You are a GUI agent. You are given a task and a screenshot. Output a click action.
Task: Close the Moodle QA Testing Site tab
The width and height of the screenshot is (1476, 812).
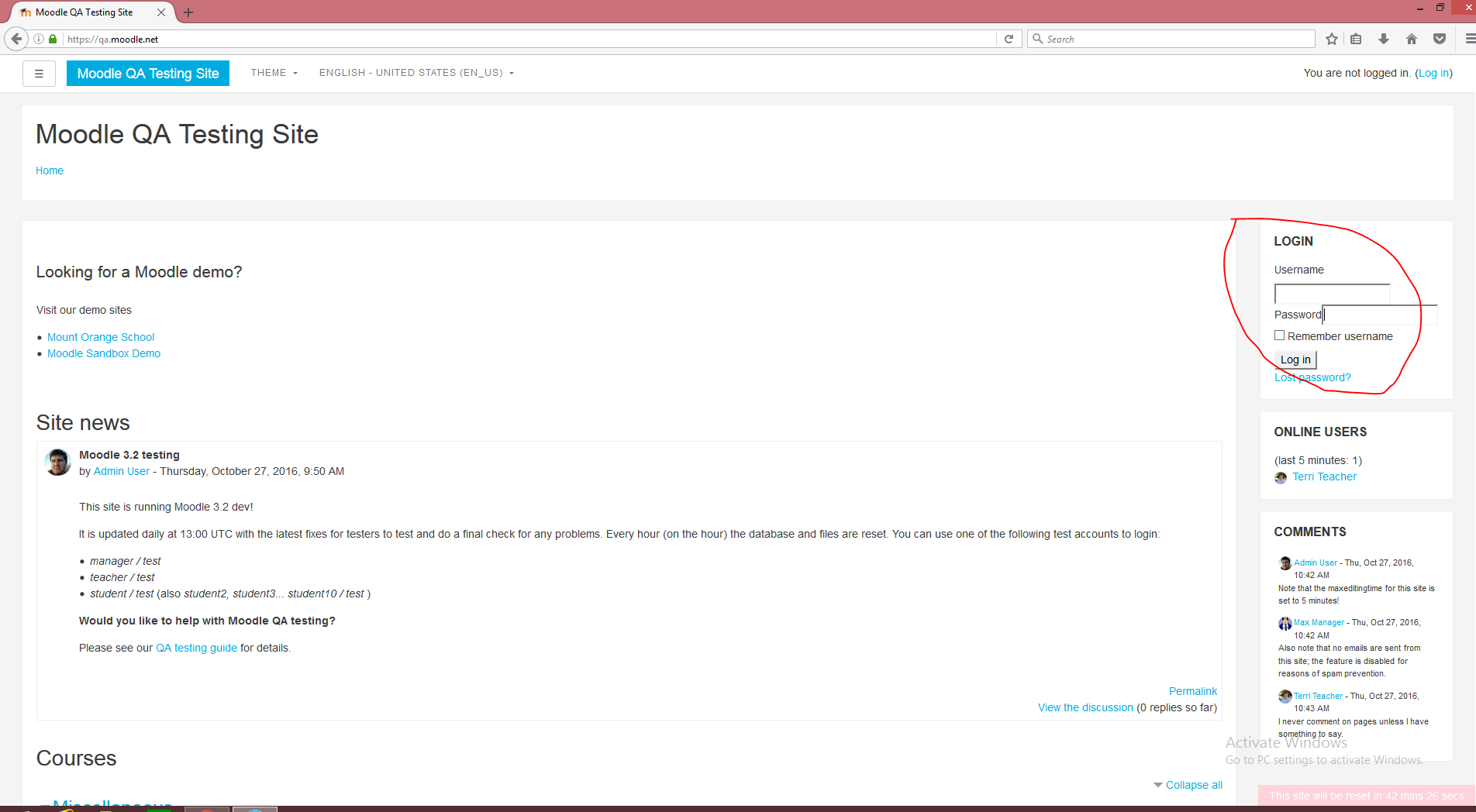[x=161, y=12]
